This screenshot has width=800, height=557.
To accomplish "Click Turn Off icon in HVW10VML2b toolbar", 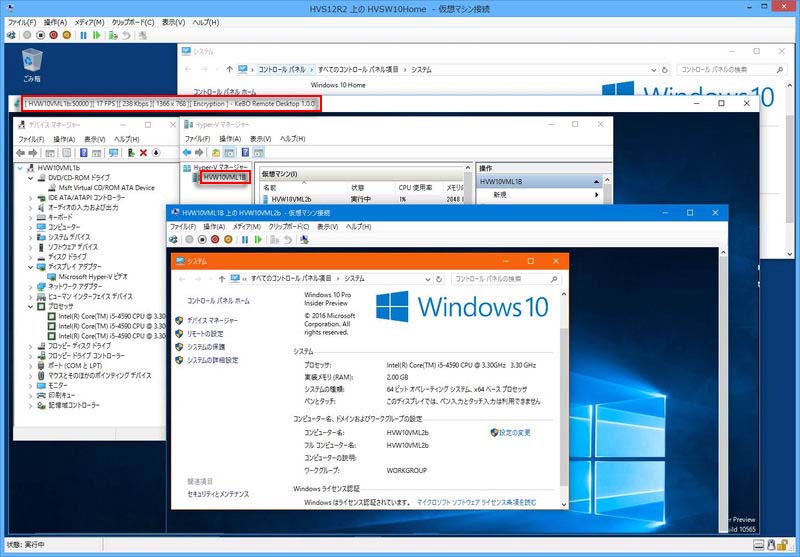I will pyautogui.click(x=202, y=239).
